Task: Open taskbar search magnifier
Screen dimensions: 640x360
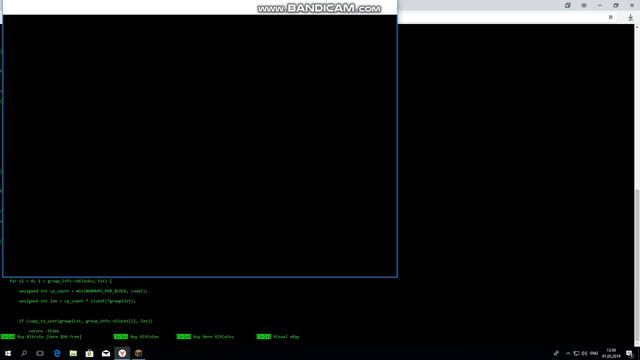Action: (x=24, y=353)
